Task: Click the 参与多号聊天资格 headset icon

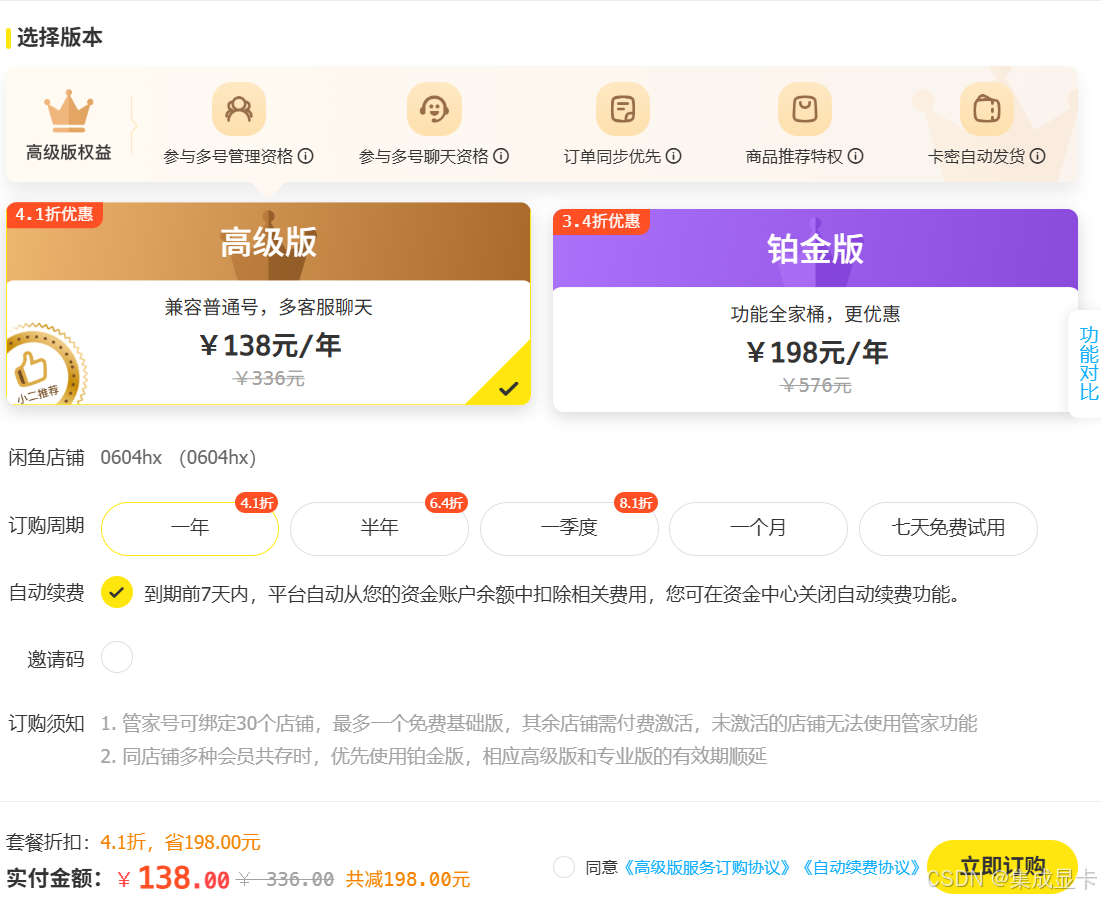Action: click(434, 109)
